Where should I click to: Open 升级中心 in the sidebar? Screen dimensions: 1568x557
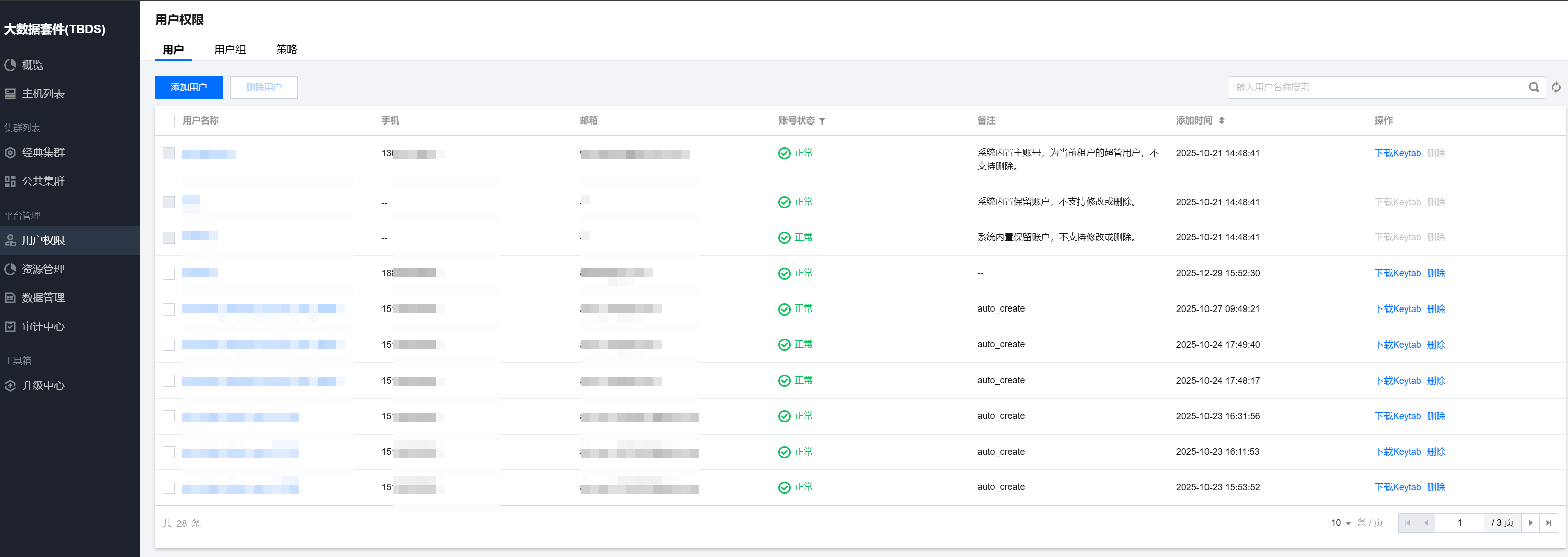[x=43, y=385]
